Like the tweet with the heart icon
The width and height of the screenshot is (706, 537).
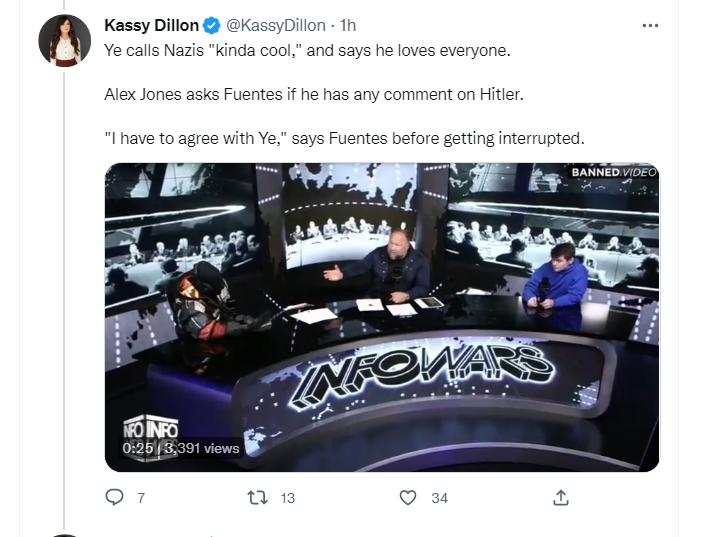408,497
